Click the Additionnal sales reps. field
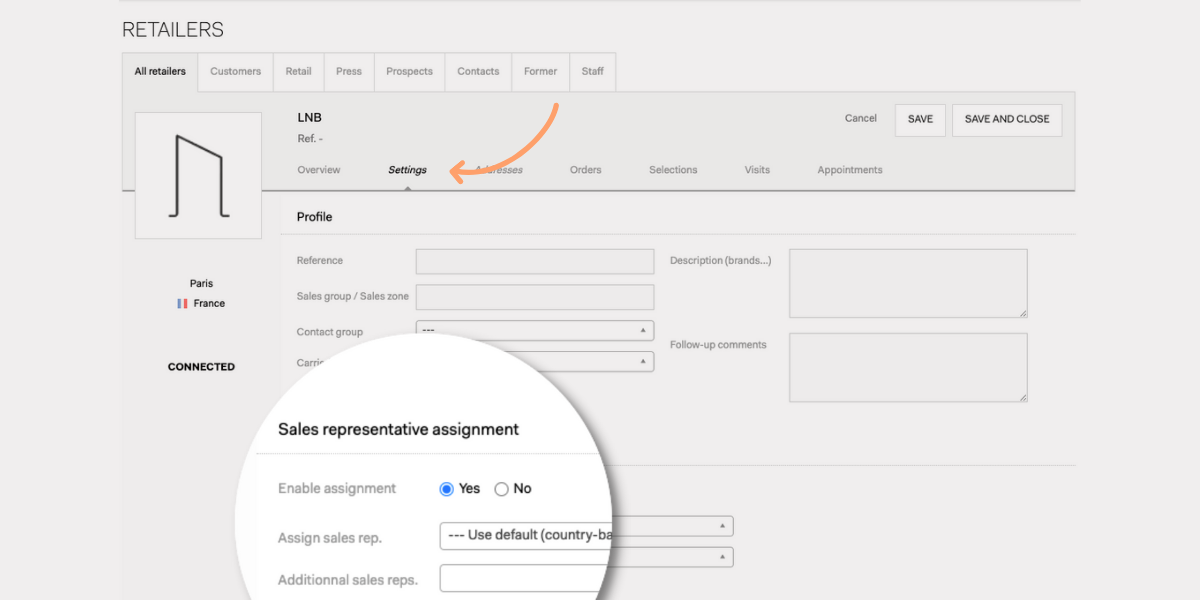Screen dimensions: 1200x600 coord(525,579)
